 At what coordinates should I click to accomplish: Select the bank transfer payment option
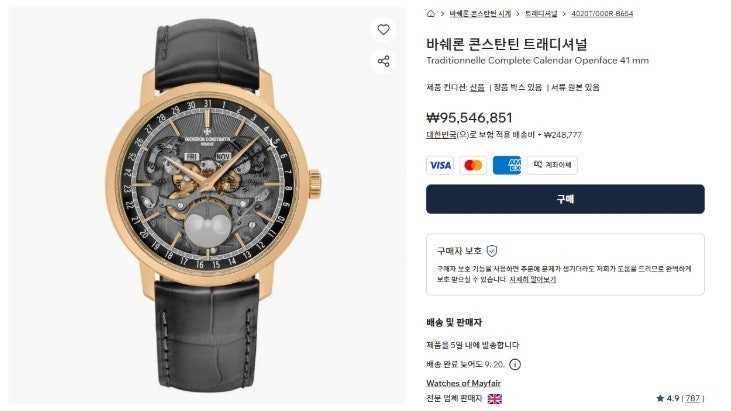[552, 165]
